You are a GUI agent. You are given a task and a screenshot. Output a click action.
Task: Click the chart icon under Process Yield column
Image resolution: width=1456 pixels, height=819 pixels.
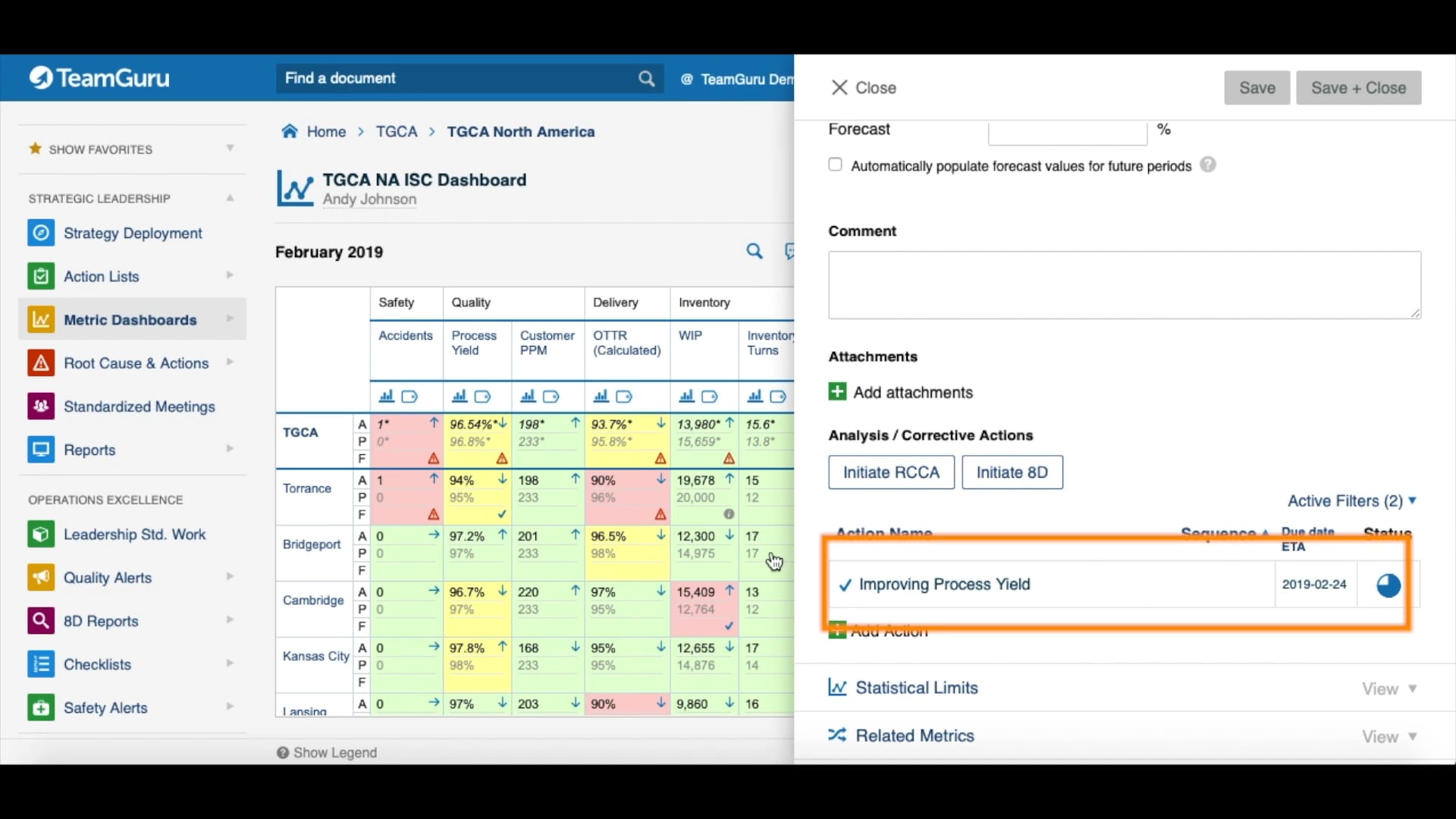[459, 396]
